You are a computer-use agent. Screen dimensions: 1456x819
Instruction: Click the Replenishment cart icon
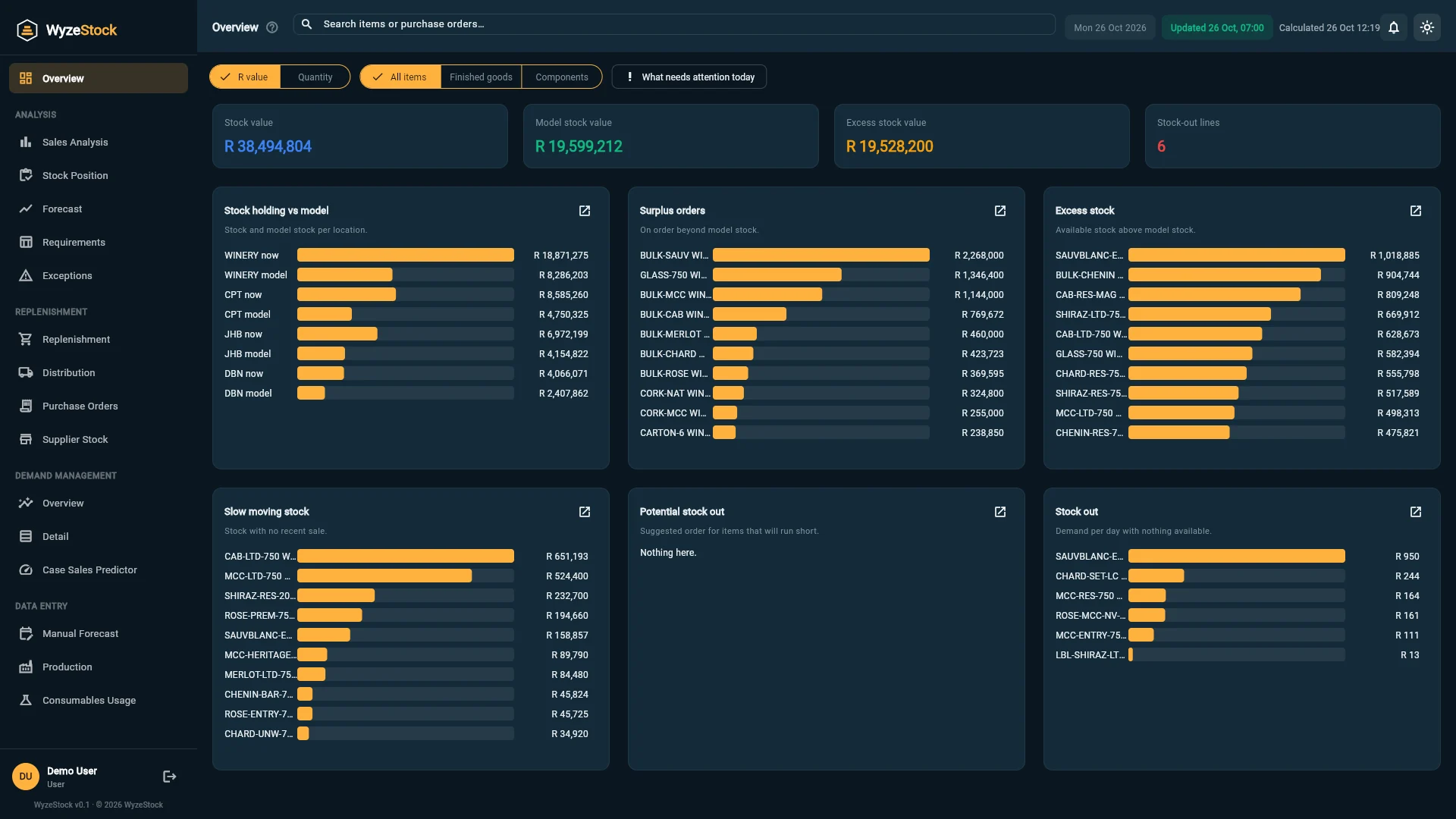26,339
